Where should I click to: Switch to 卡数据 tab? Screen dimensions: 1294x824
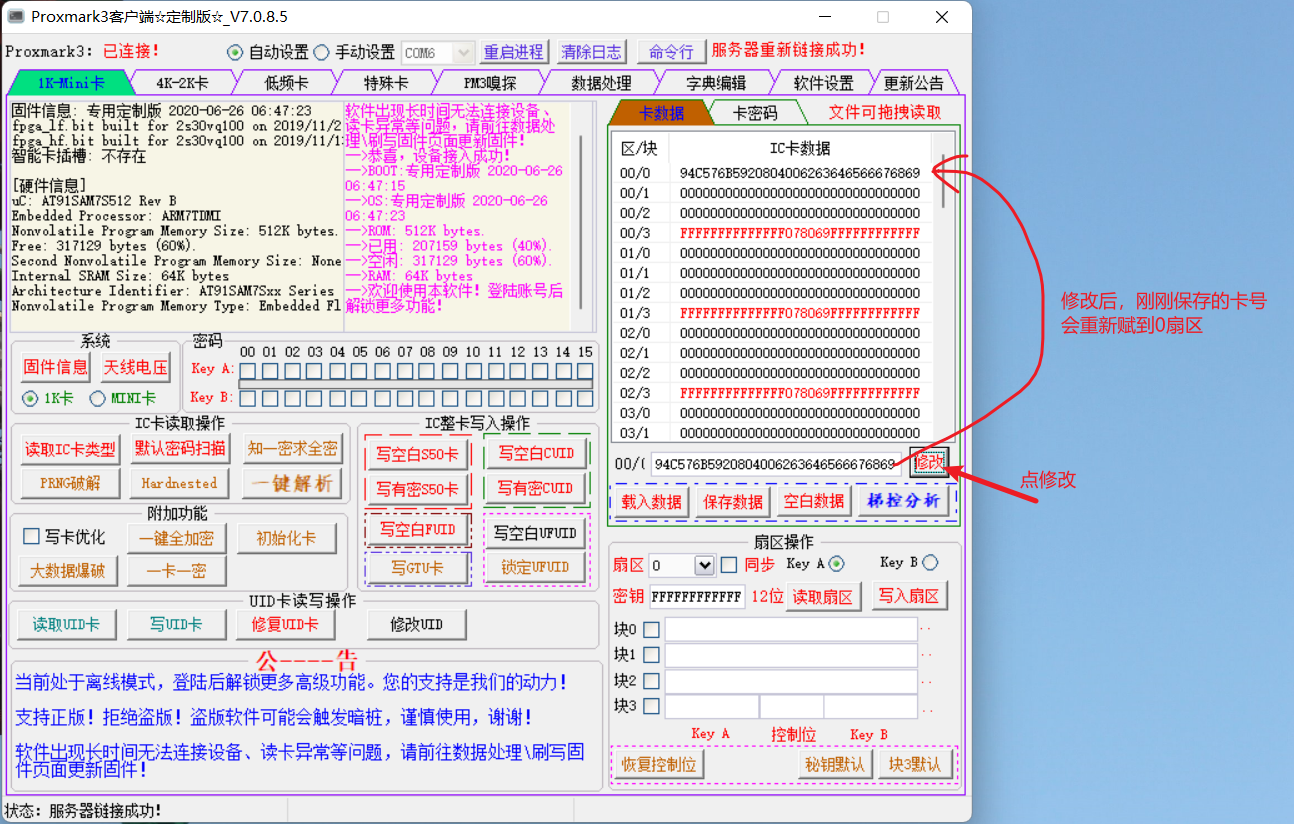tap(661, 113)
